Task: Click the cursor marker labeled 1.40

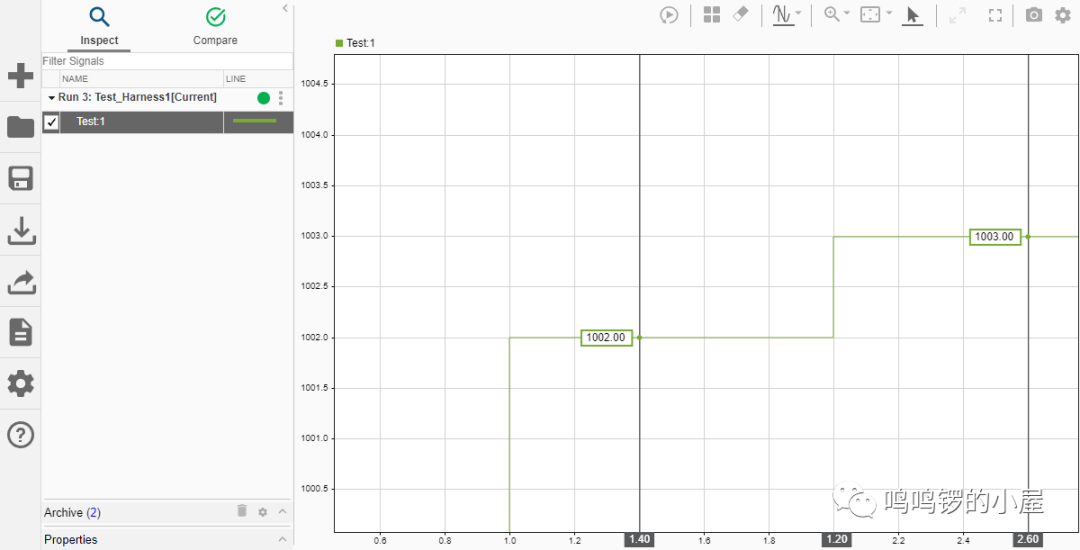Action: [x=640, y=540]
